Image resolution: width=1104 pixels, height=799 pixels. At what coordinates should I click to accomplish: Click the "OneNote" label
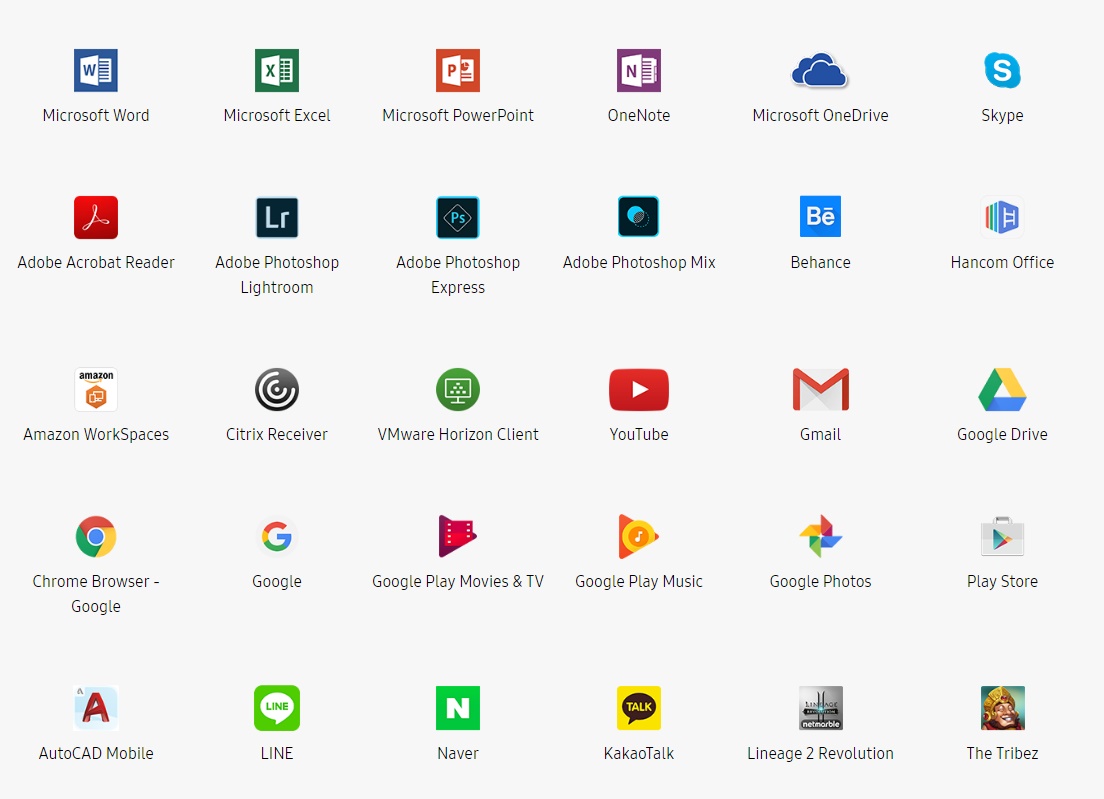coord(639,115)
